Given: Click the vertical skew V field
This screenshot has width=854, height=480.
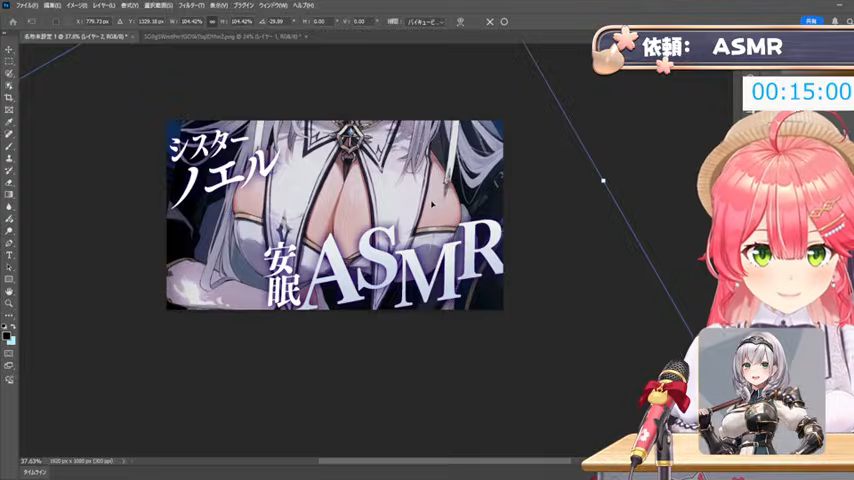Looking at the screenshot, I should (x=362, y=22).
